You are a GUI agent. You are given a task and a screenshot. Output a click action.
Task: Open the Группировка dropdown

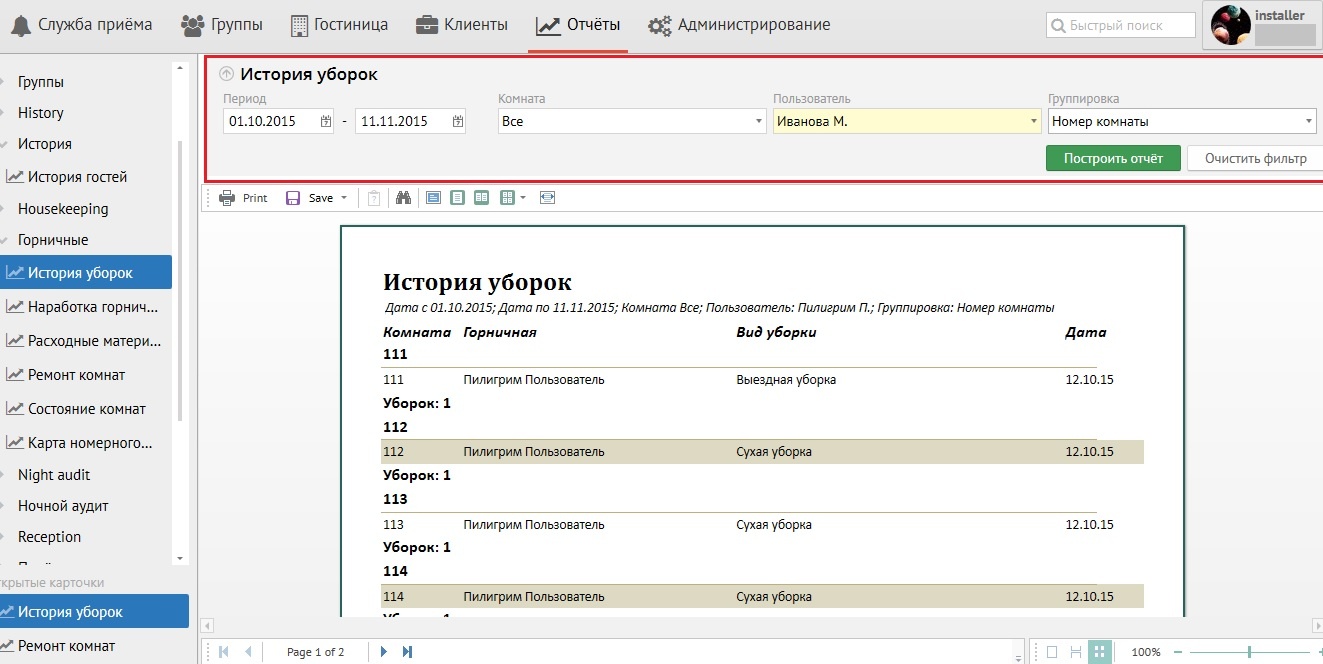(1309, 121)
